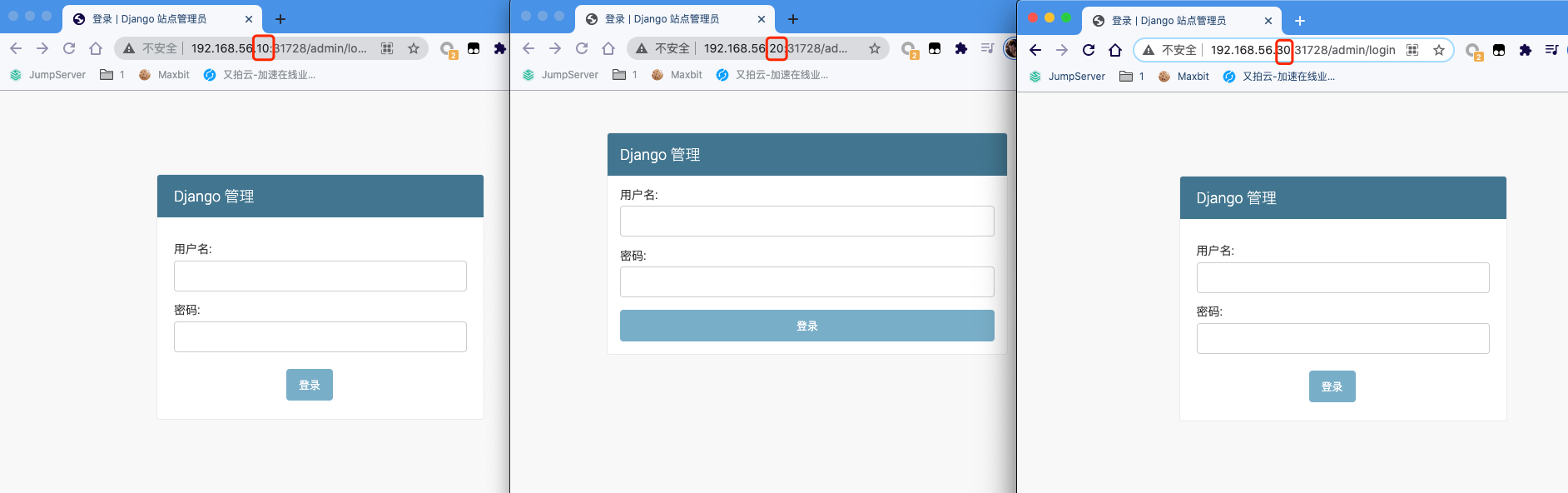Open JumpServer bookmark in the middle window
Image resolution: width=1568 pixels, height=493 pixels.
(560, 75)
